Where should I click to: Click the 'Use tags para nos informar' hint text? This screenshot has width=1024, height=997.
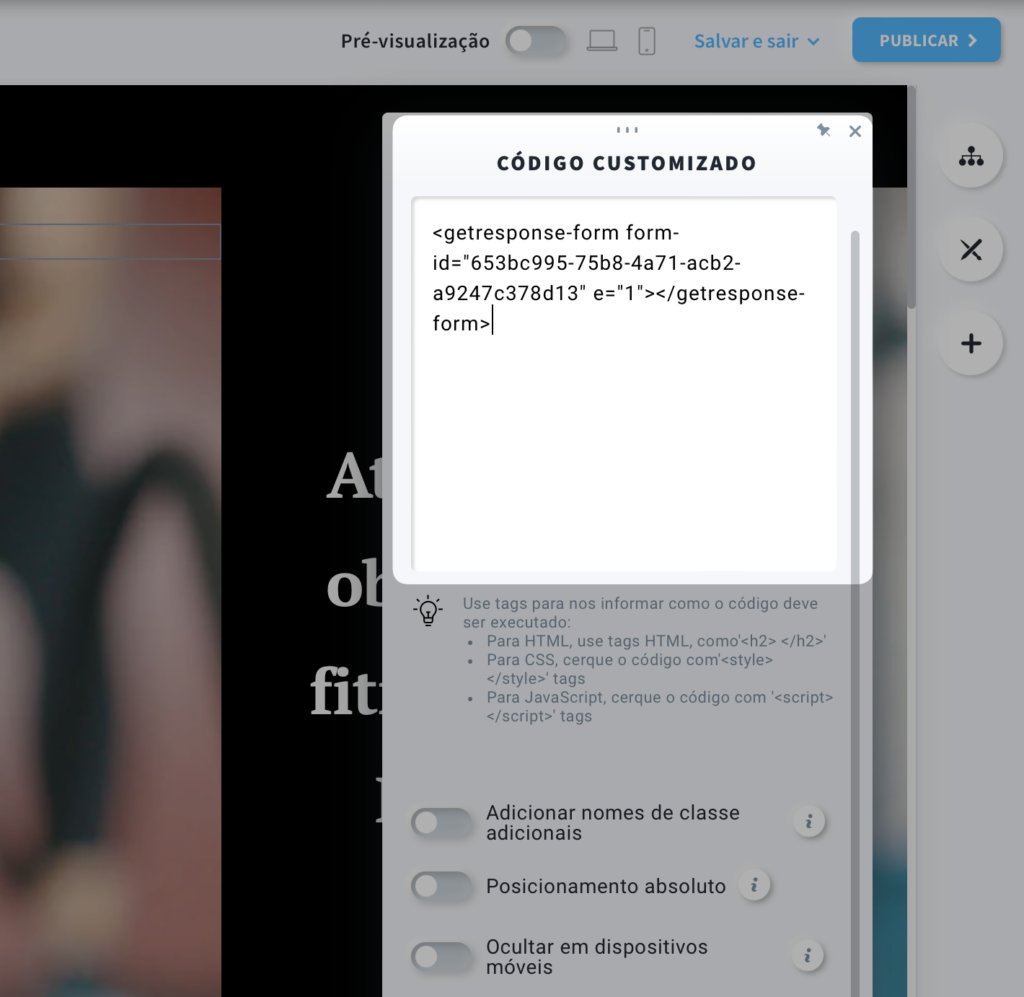pyautogui.click(x=640, y=612)
